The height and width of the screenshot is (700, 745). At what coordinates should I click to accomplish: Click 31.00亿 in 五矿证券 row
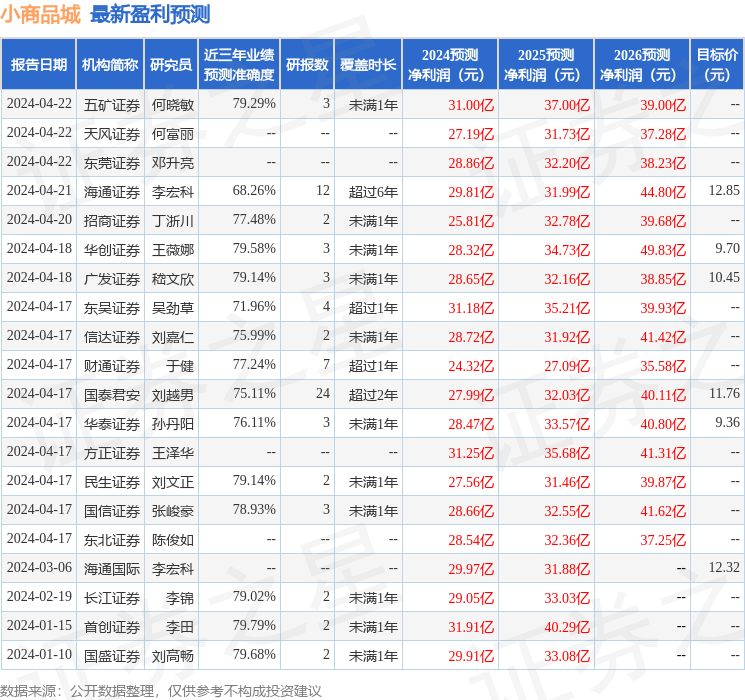[x=471, y=105]
